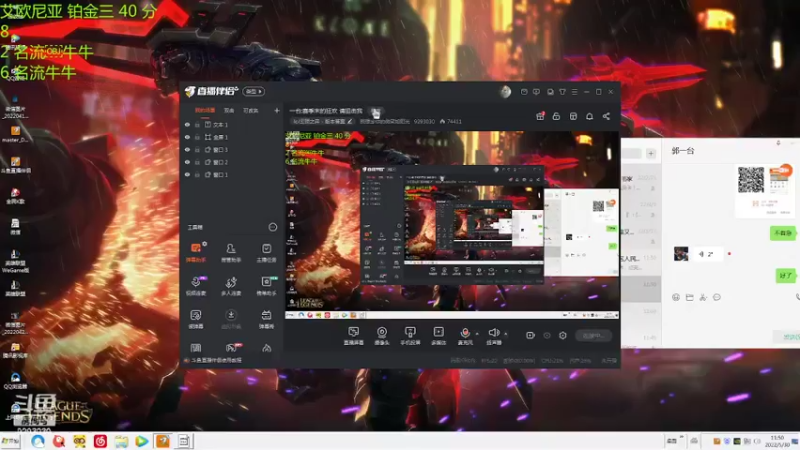Switch to the third scene tab
The image size is (800, 450).
coord(251,110)
